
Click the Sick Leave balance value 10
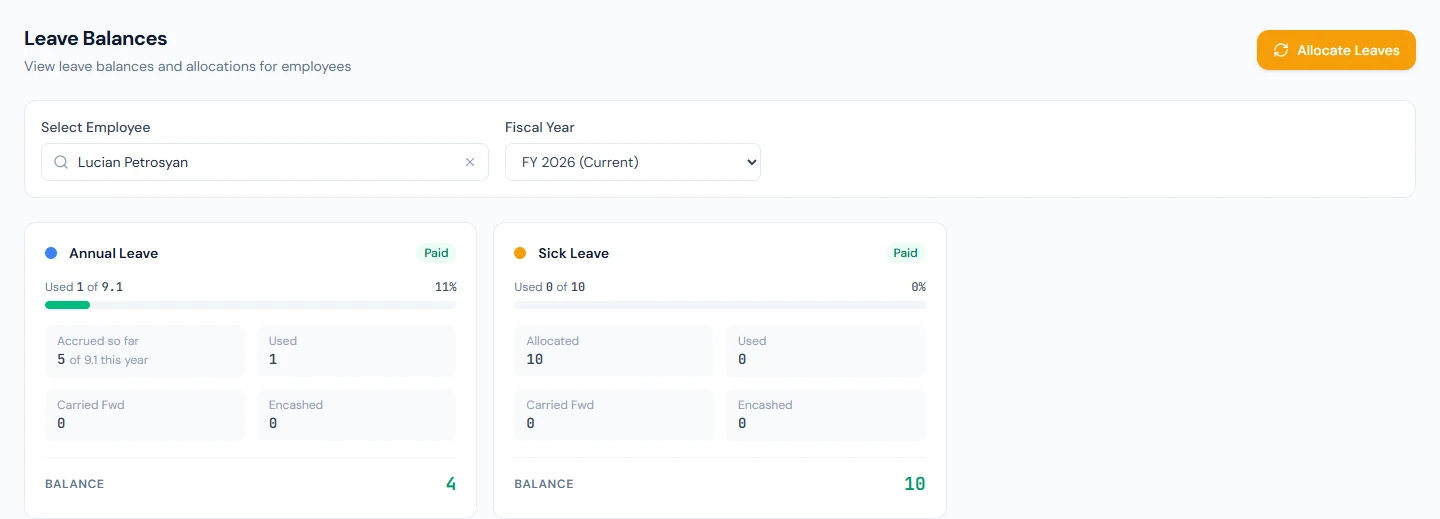pyautogui.click(x=915, y=484)
